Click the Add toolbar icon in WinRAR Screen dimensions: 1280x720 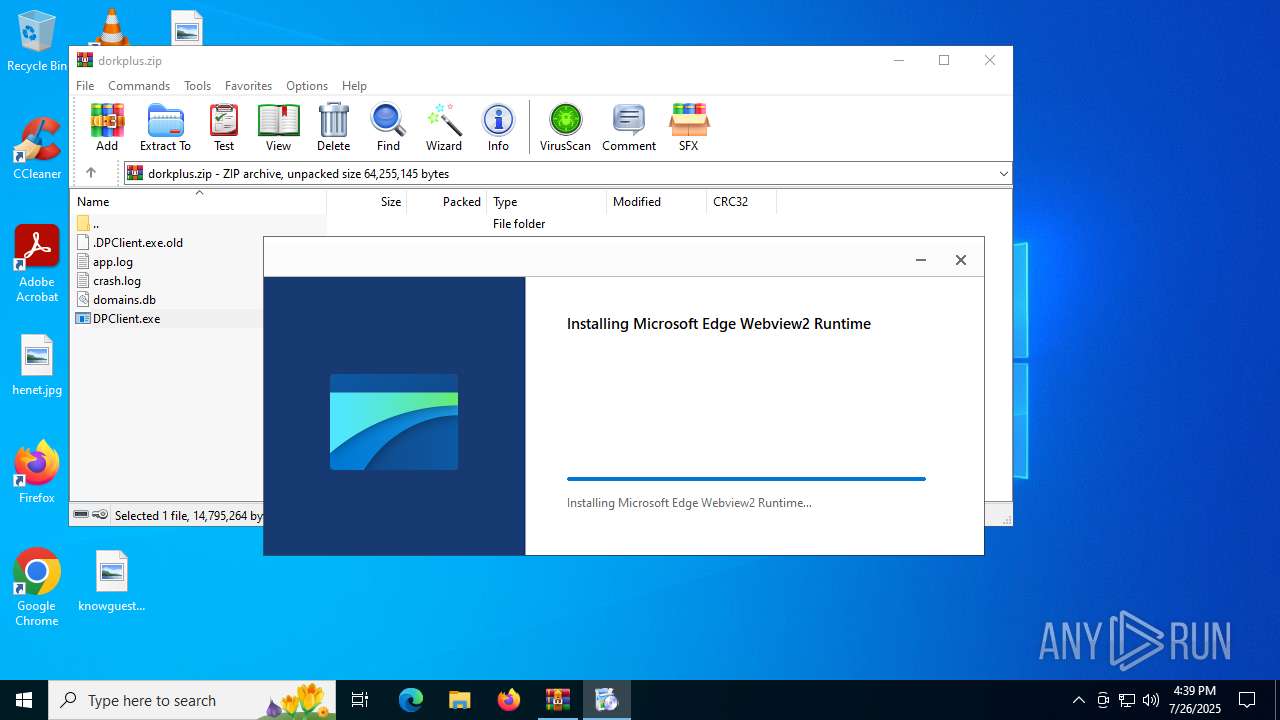pos(107,127)
